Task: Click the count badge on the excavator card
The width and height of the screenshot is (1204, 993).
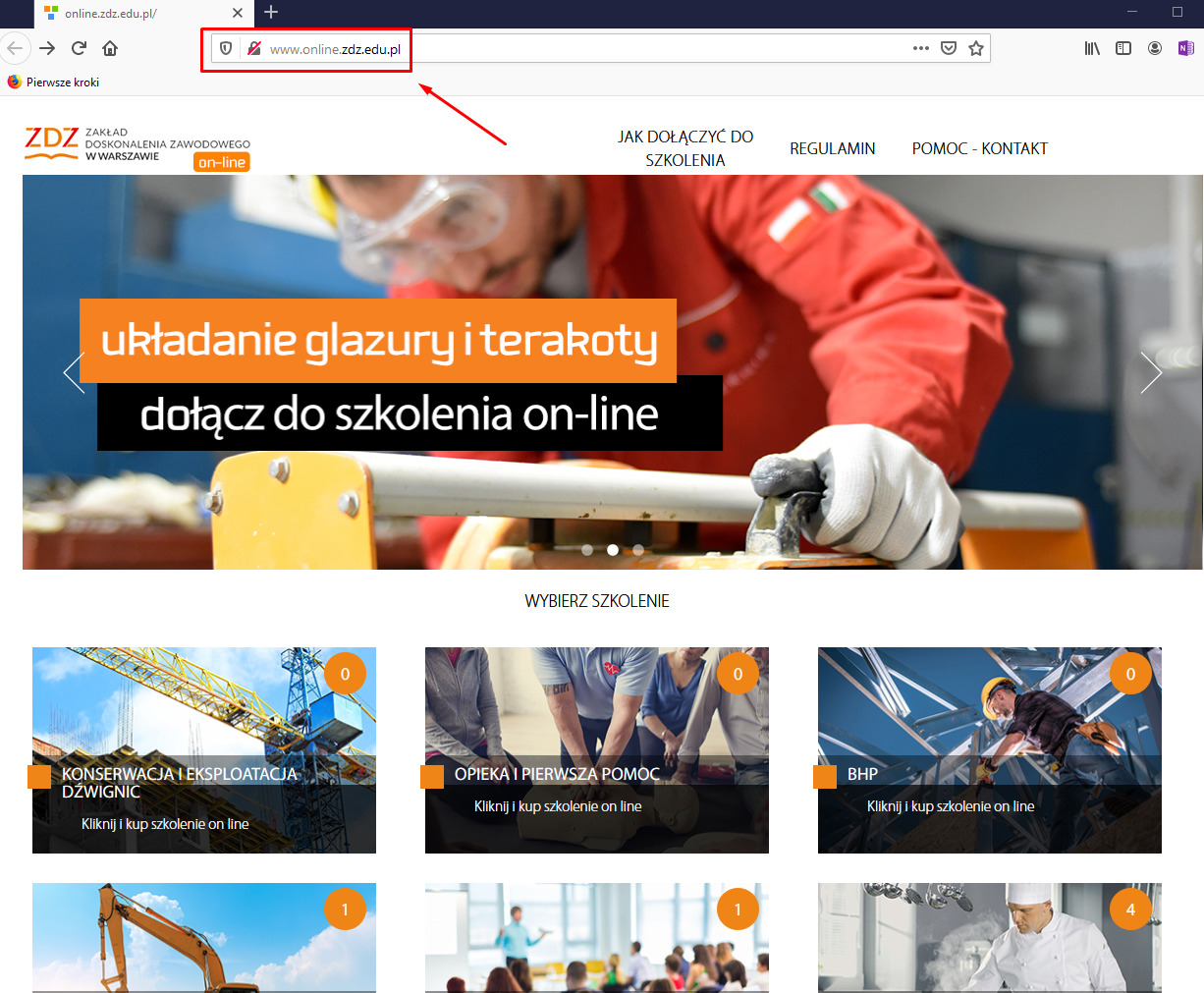Action: (345, 910)
